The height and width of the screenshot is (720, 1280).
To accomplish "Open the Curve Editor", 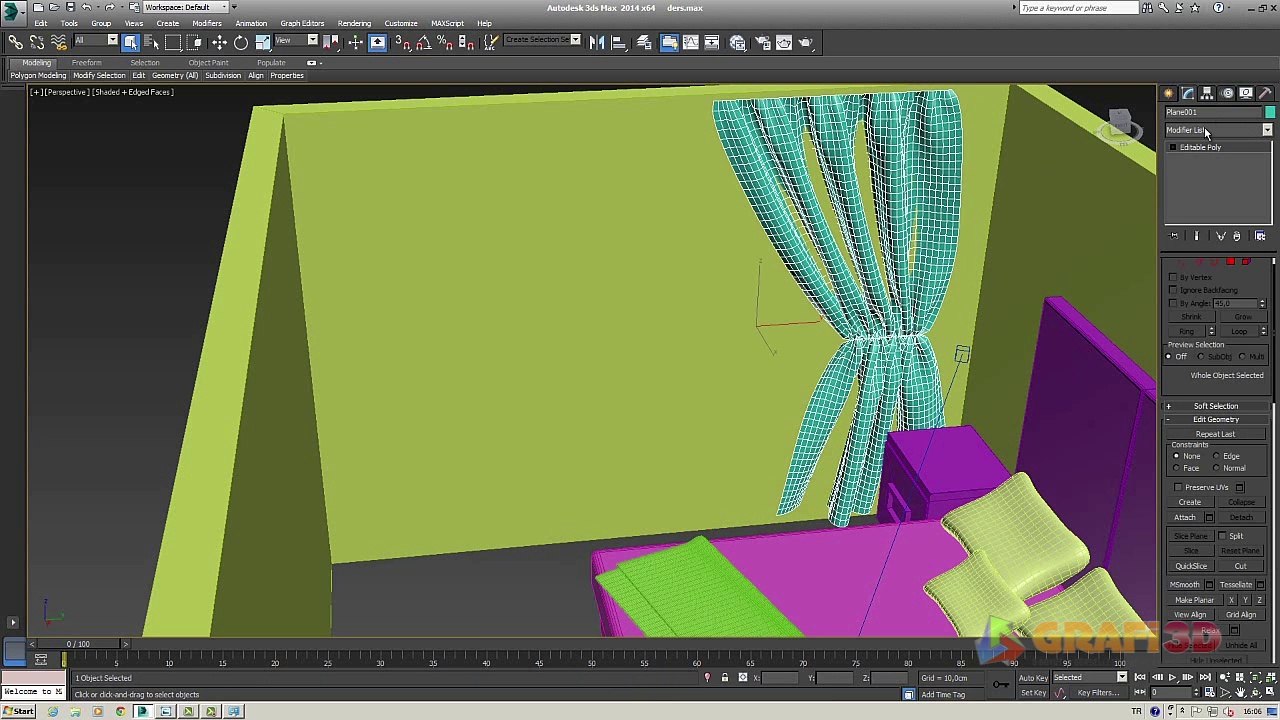I will pyautogui.click(x=691, y=42).
